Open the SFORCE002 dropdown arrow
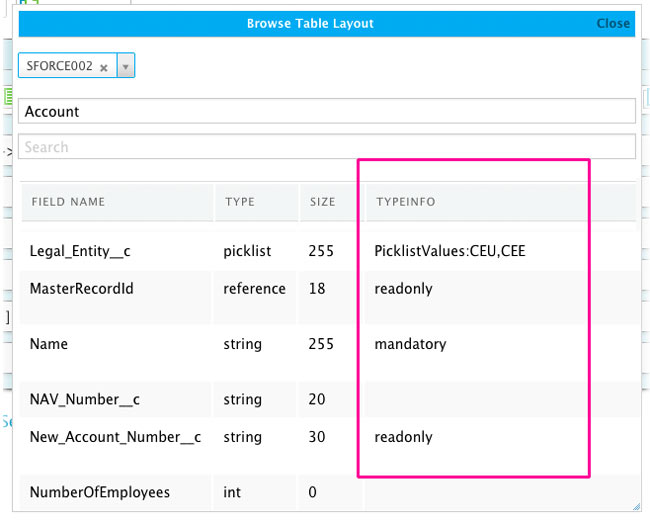 pos(125,66)
